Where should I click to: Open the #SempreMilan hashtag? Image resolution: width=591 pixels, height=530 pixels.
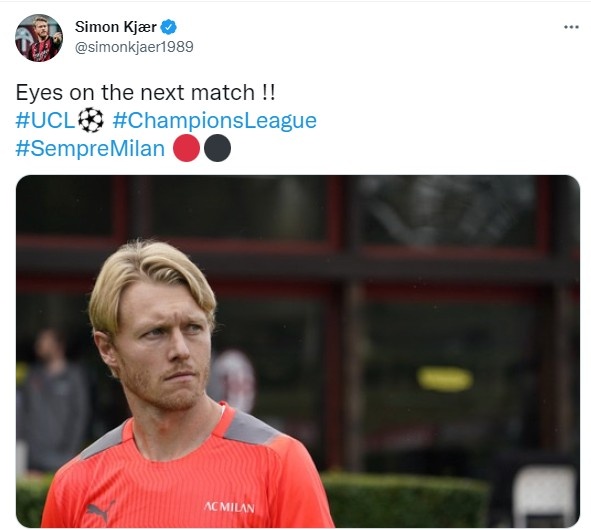[90, 149]
